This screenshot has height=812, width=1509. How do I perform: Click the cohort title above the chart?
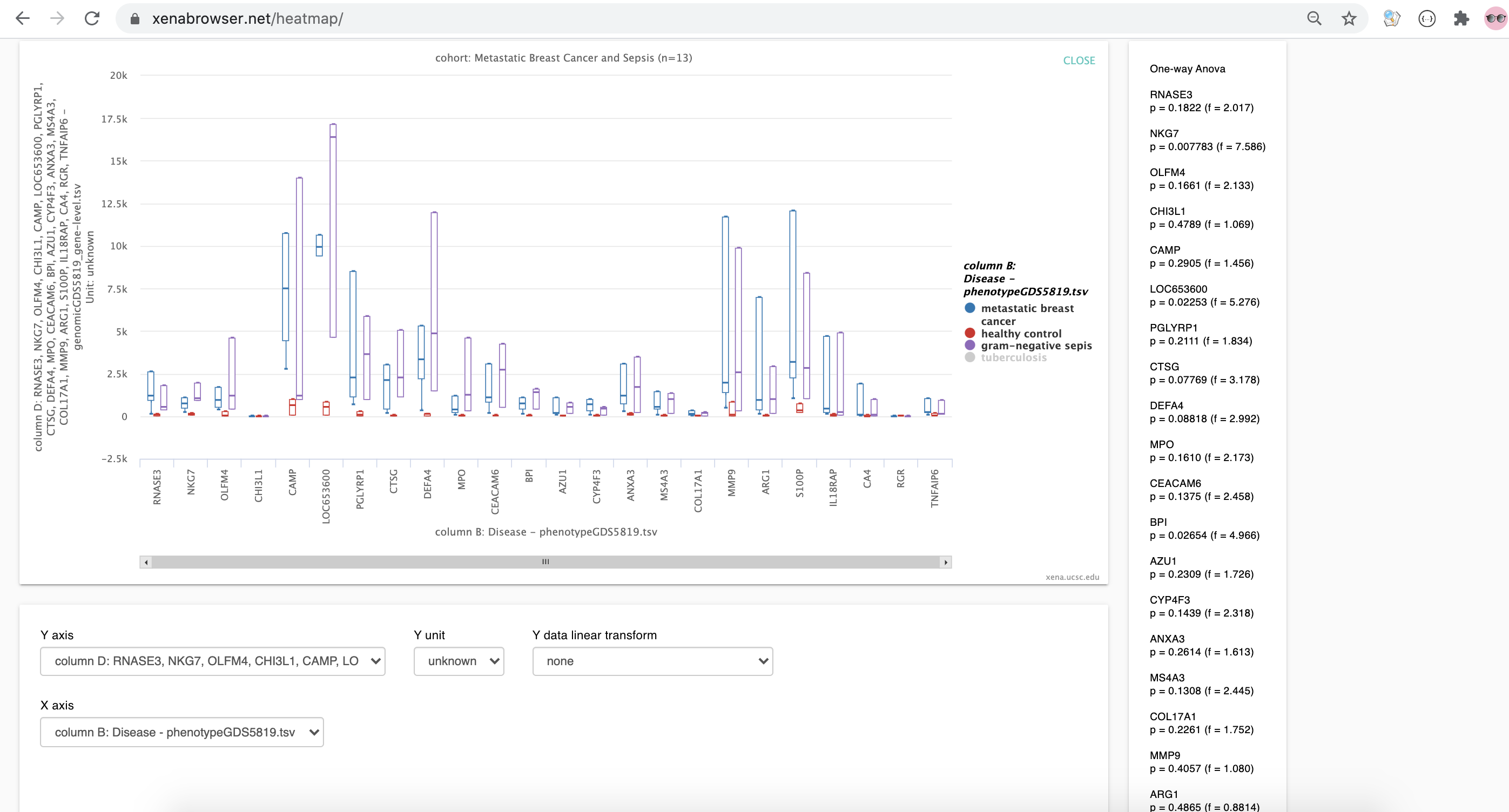[563, 58]
